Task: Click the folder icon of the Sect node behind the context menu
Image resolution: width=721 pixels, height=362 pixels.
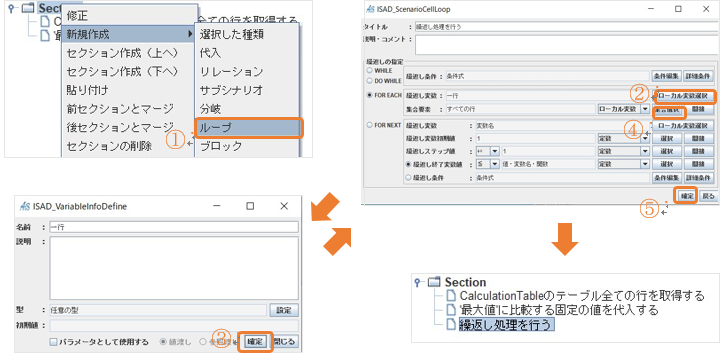Action: tap(28, 8)
